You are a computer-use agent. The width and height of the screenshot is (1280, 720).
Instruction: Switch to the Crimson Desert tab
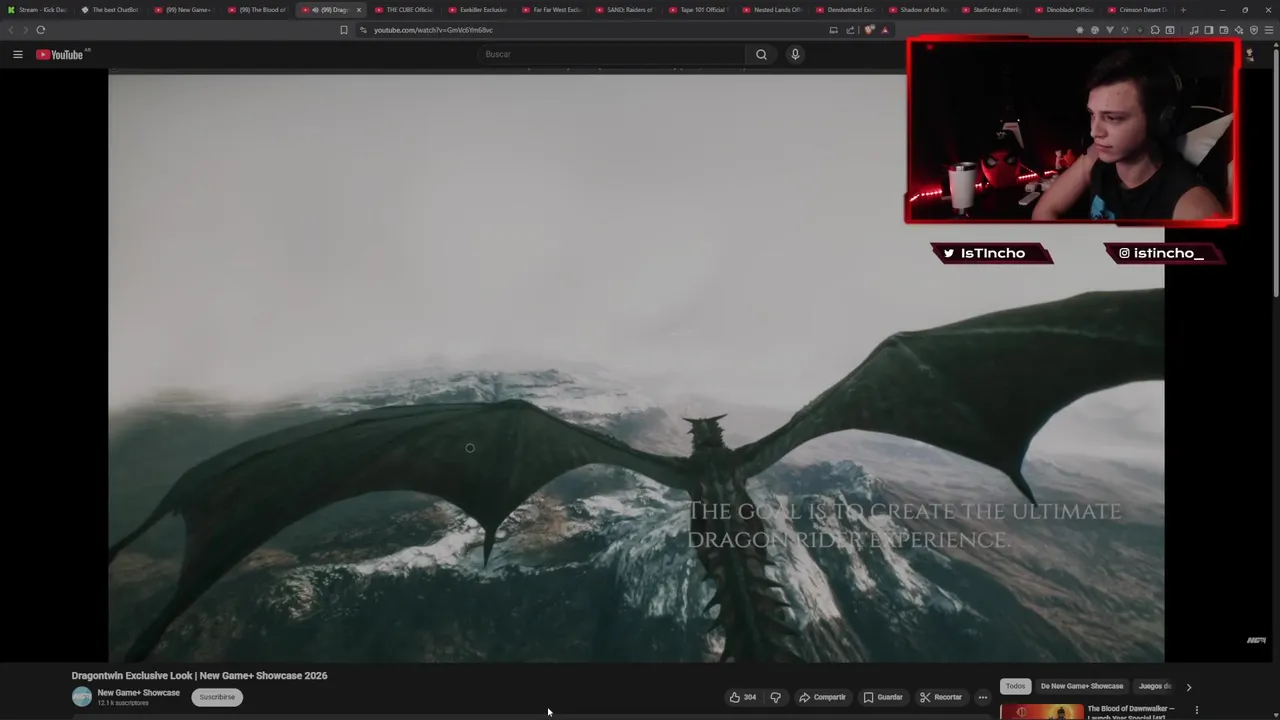[x=1140, y=10]
